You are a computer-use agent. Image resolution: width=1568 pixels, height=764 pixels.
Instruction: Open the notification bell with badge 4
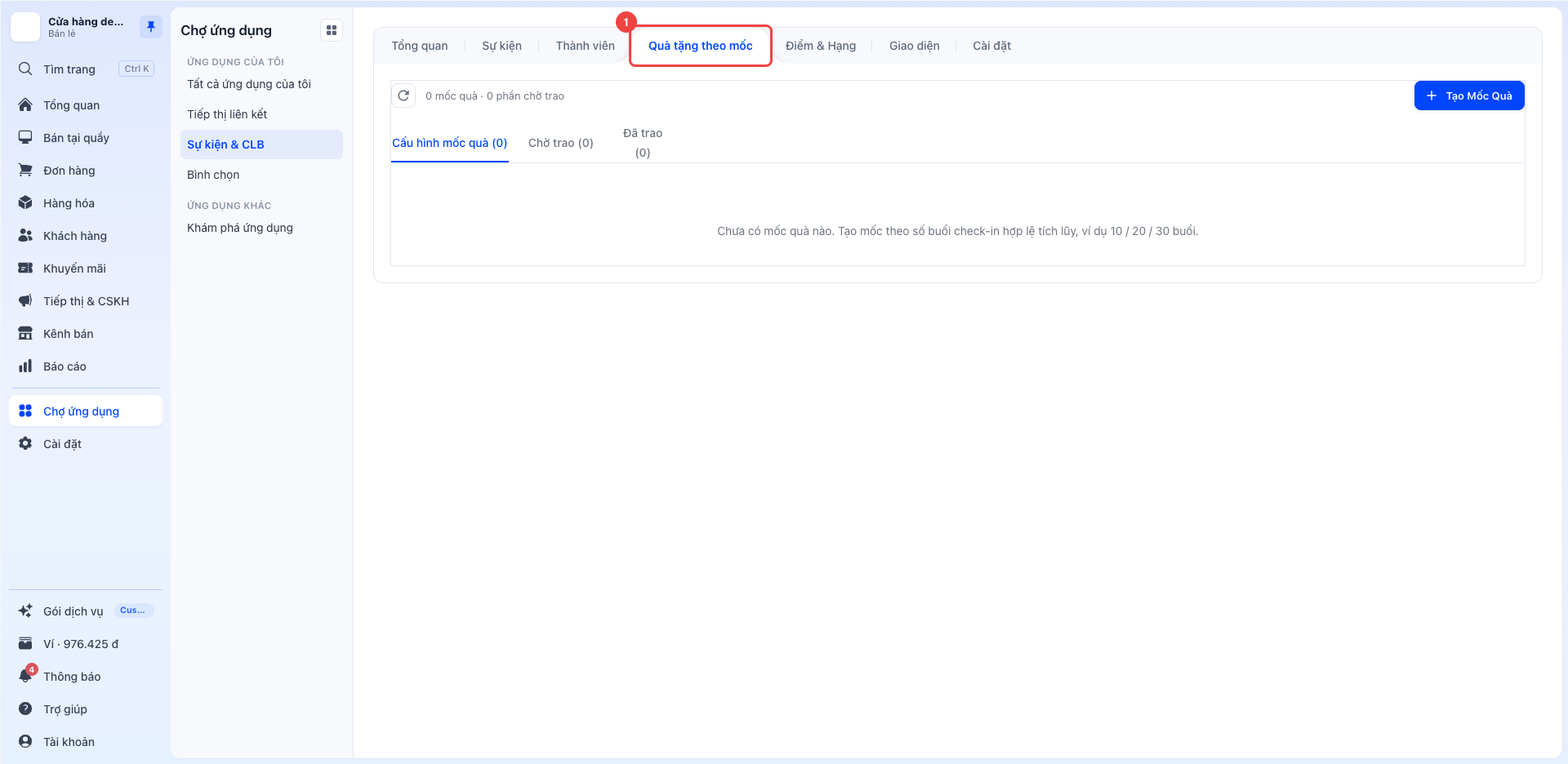[25, 676]
